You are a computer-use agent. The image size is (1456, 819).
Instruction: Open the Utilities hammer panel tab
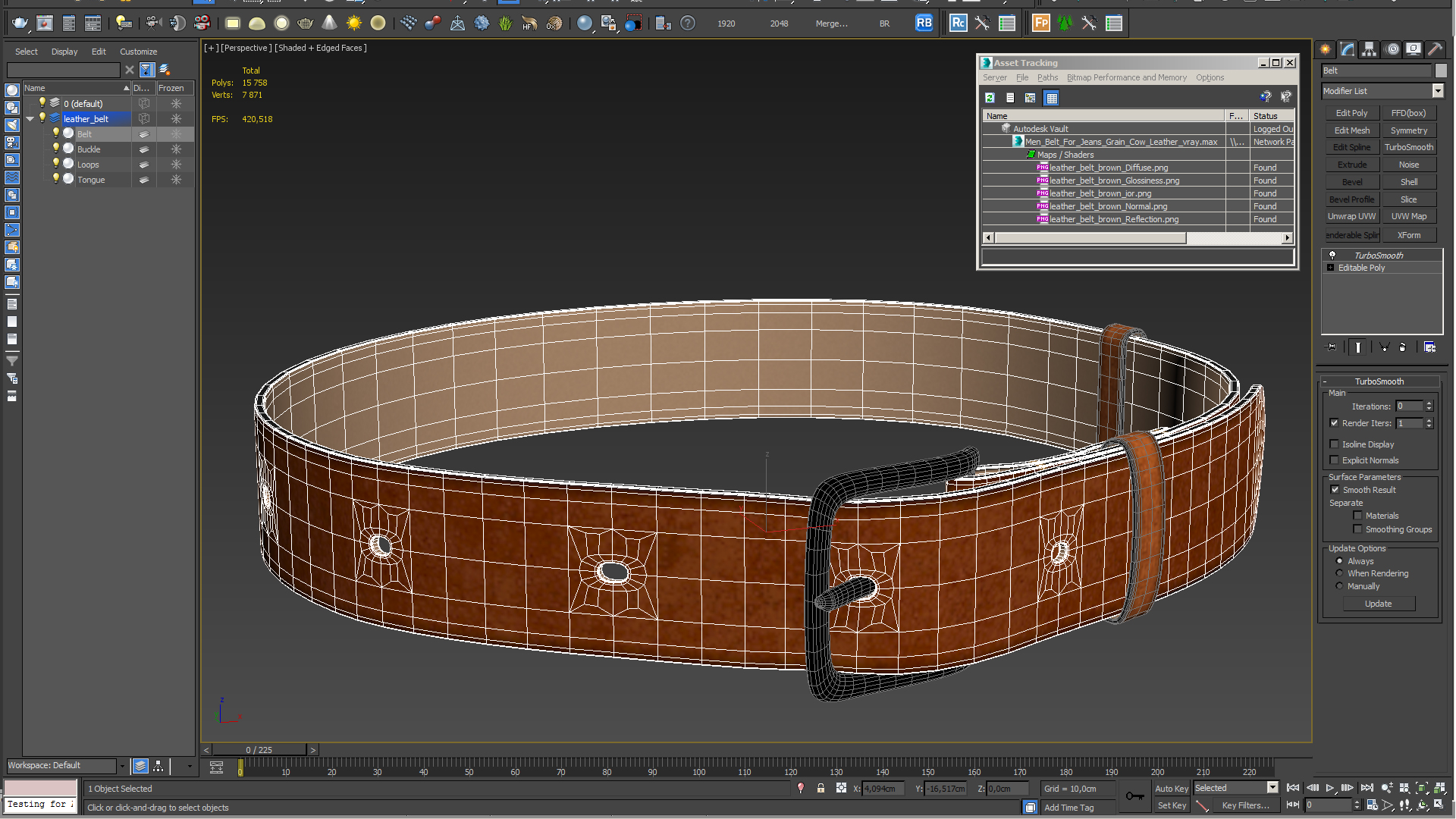pyautogui.click(x=1436, y=49)
